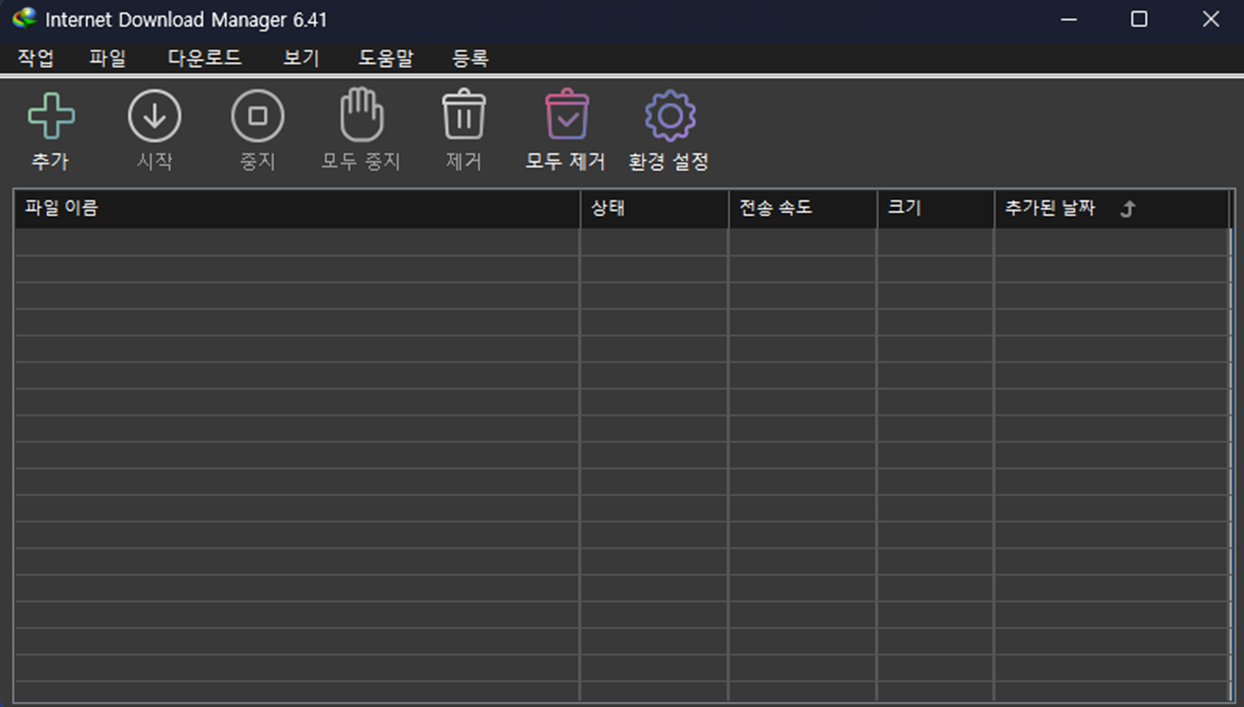Maximize the Internet Download Manager window
Viewport: 1244px width, 707px height.
(1139, 19)
